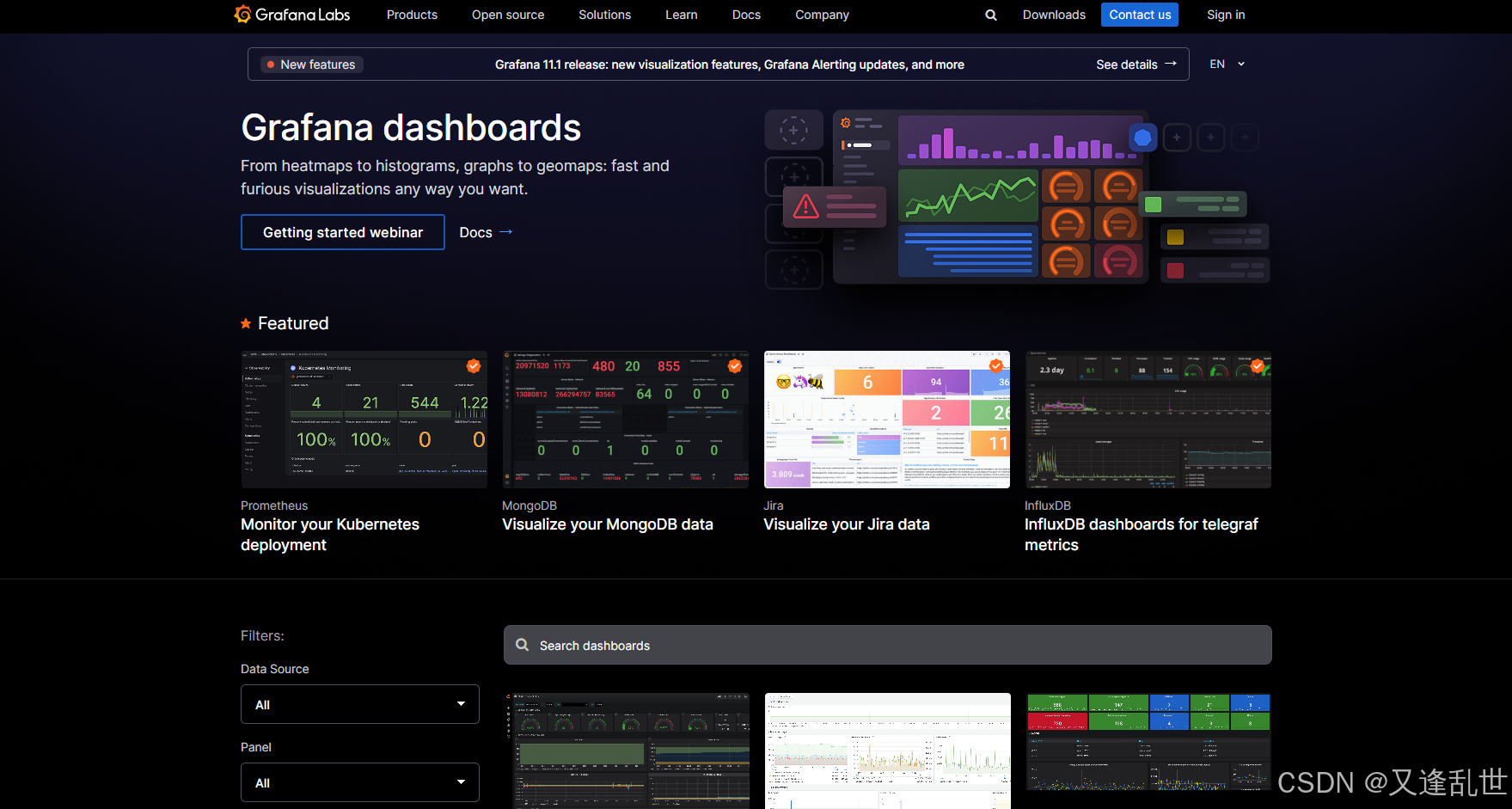Open the green and blue tiles dashboard thumbnail
1512x809 pixels.
pyautogui.click(x=1148, y=742)
